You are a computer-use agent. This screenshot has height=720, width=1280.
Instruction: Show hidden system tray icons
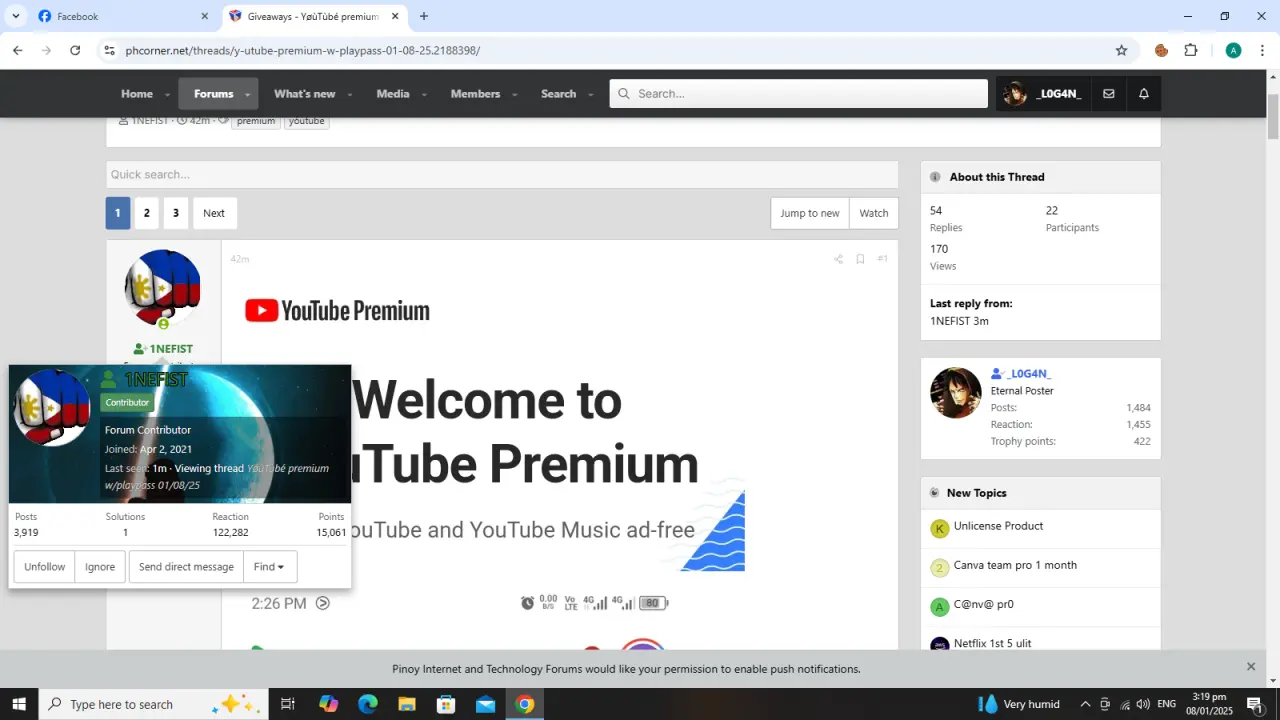coord(1085,704)
